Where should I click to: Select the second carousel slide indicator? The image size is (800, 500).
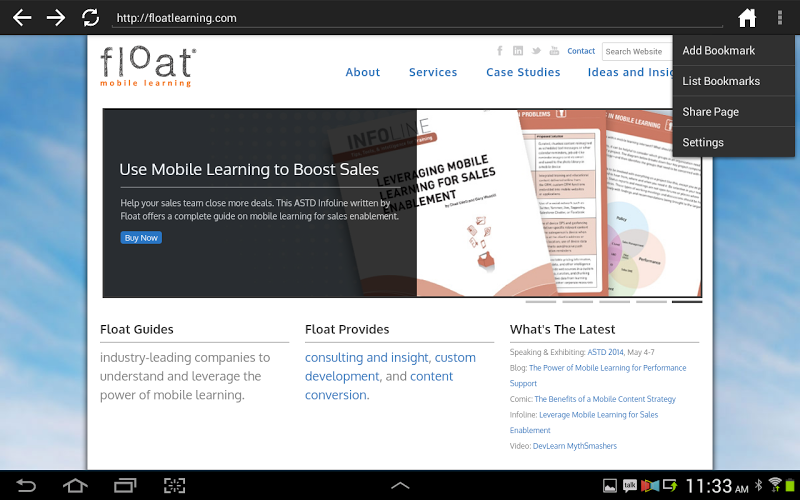(x=578, y=302)
